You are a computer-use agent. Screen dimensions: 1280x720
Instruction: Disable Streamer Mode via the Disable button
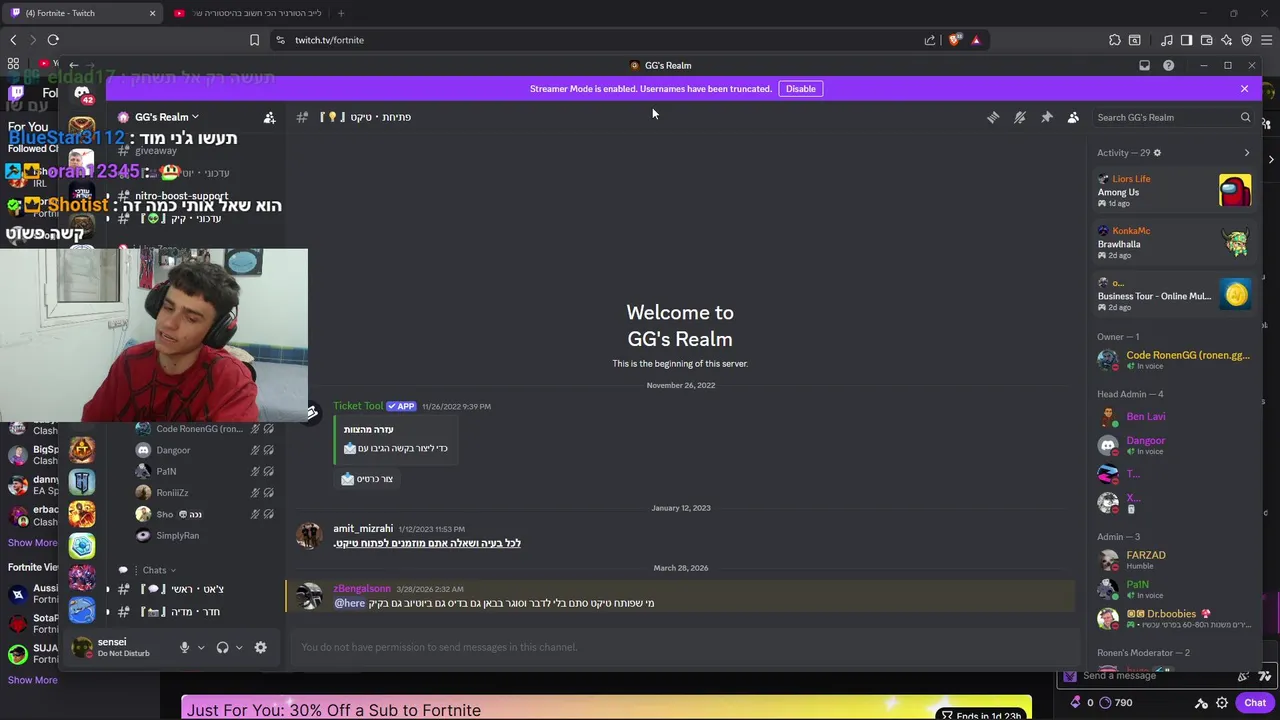point(800,89)
